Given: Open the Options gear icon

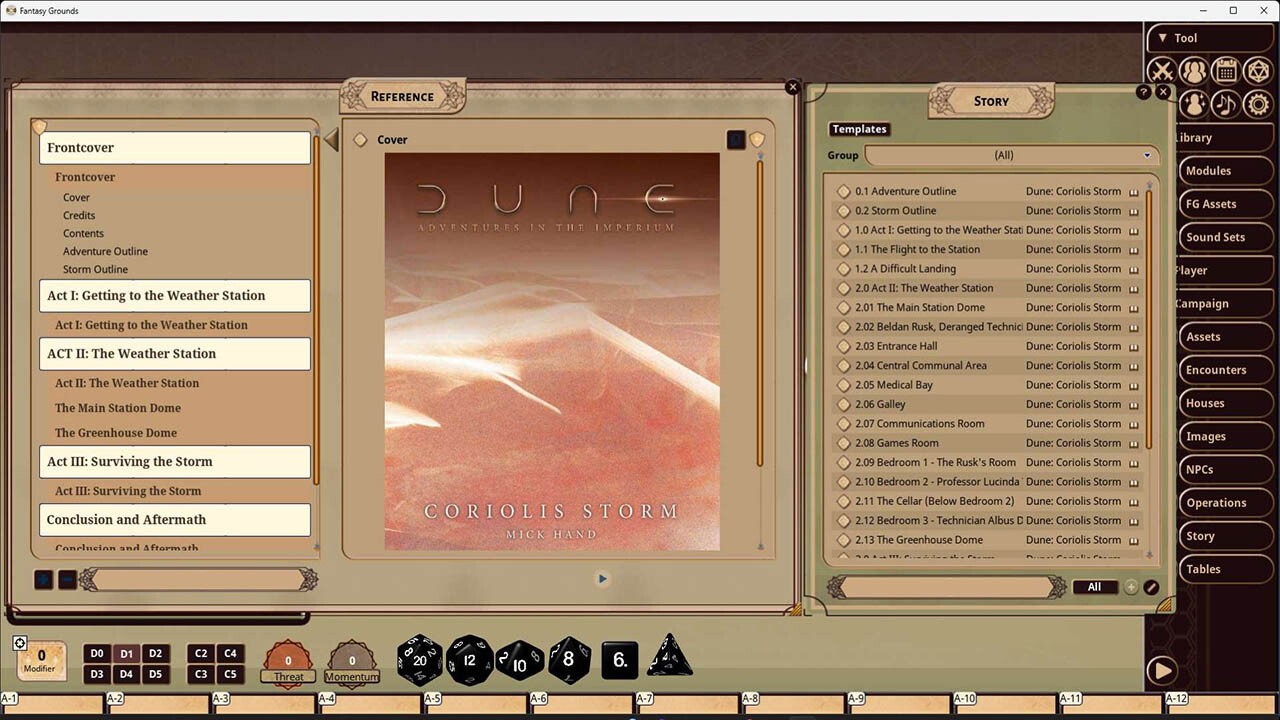Looking at the screenshot, I should coord(1257,103).
